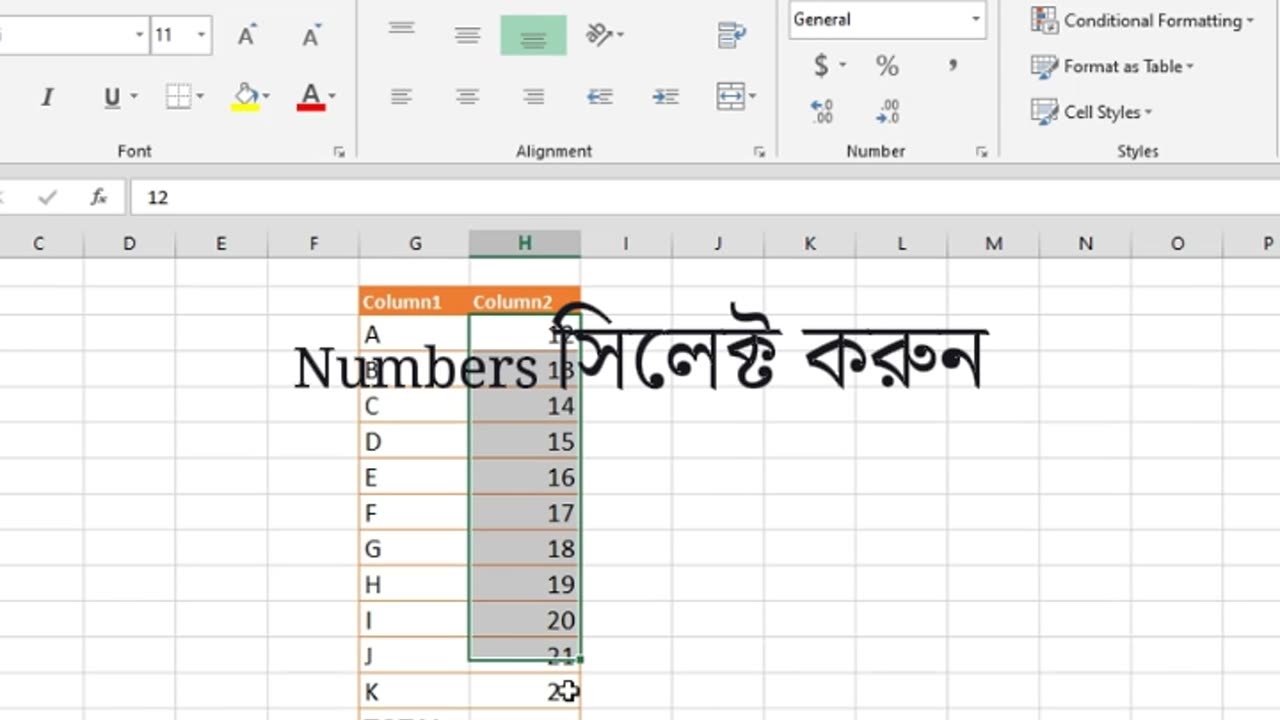Select cell containing 14
This screenshot has width=1280, height=720.
[x=524, y=406]
